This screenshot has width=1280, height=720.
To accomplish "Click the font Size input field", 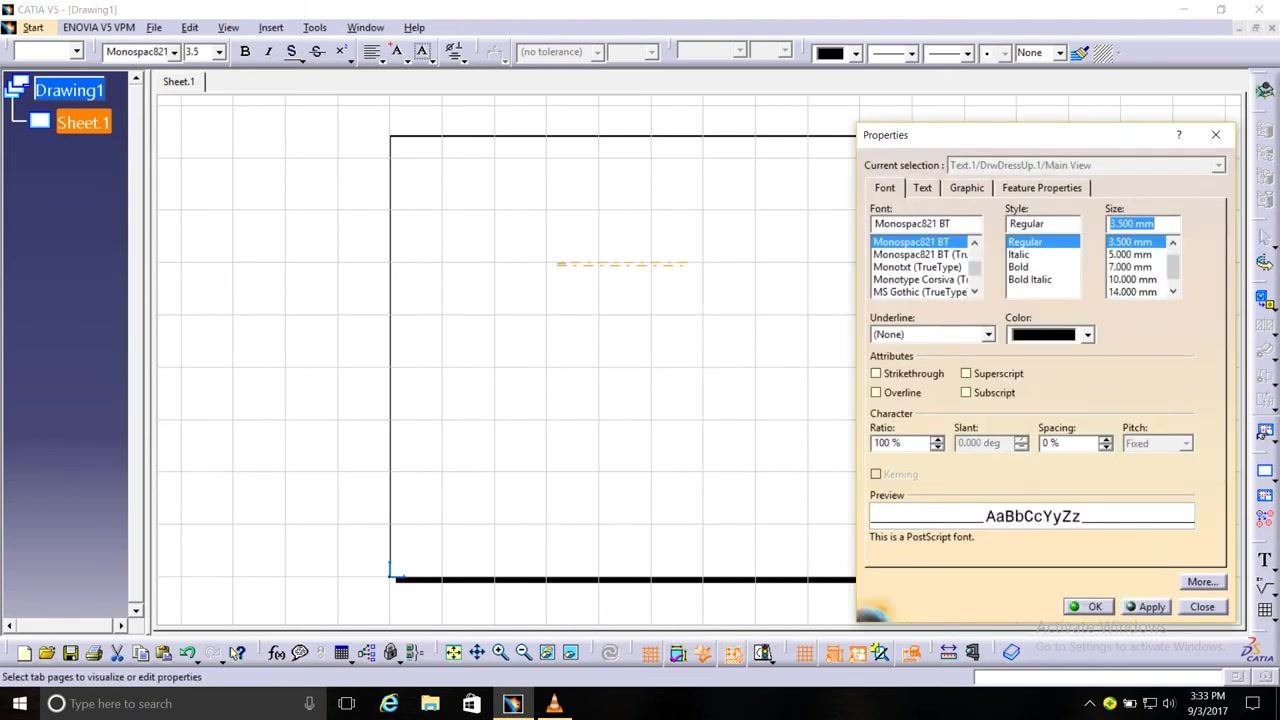I will [x=1143, y=224].
